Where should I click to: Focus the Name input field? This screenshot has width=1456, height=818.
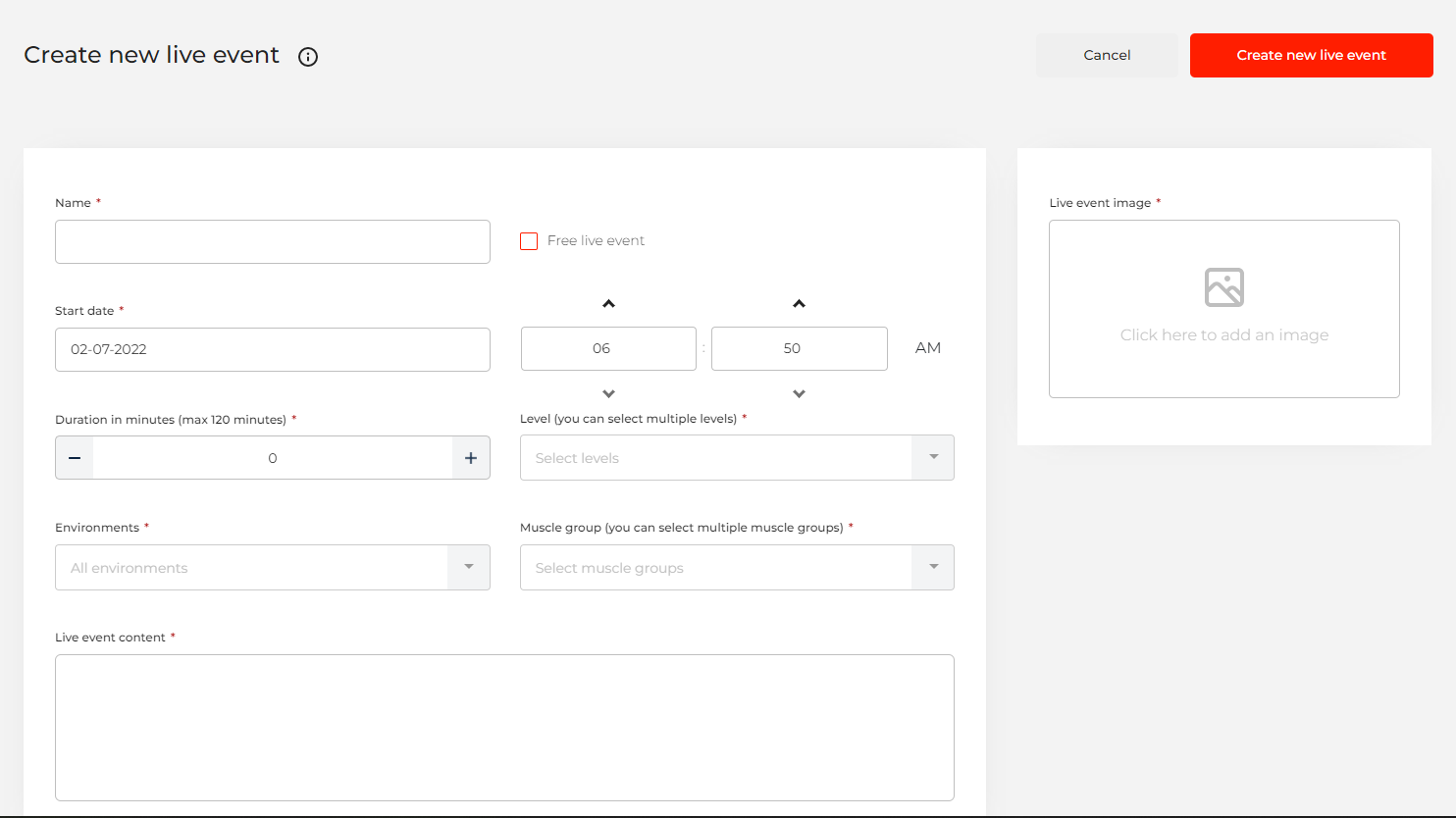pos(272,241)
